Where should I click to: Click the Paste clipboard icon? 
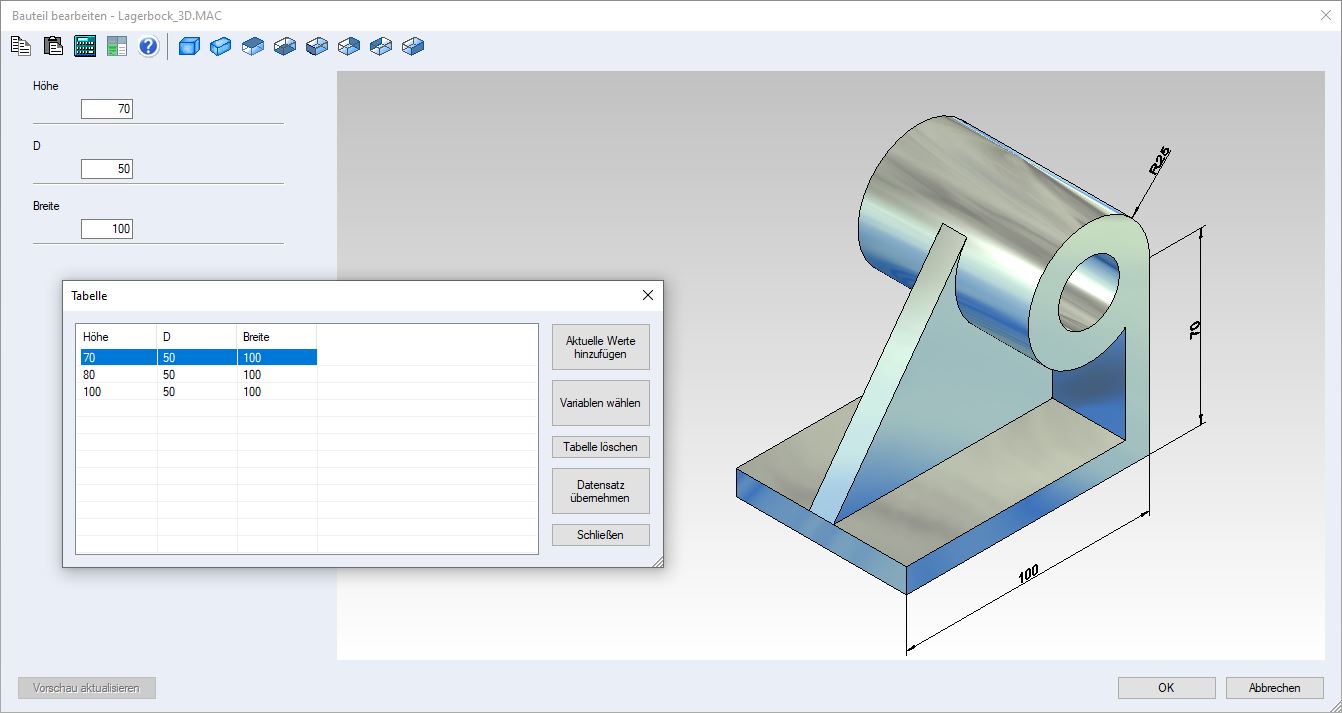point(53,46)
